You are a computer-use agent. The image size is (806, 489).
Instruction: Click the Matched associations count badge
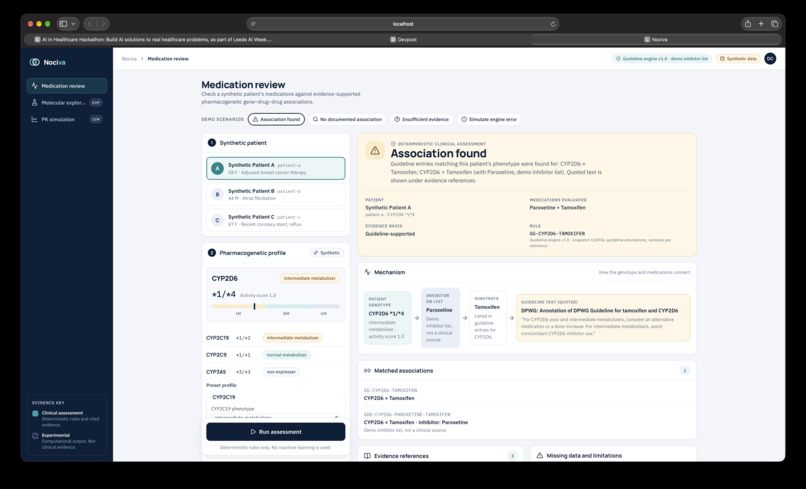684,370
